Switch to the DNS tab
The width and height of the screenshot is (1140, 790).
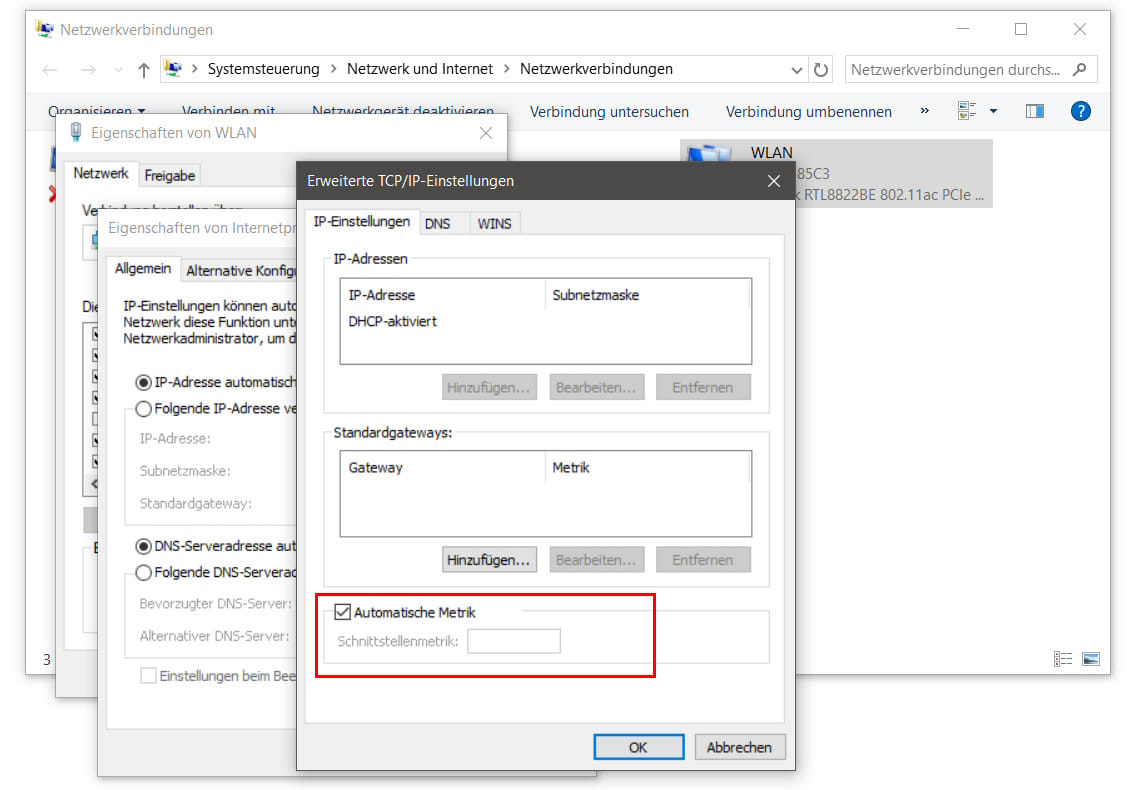pyautogui.click(x=444, y=222)
